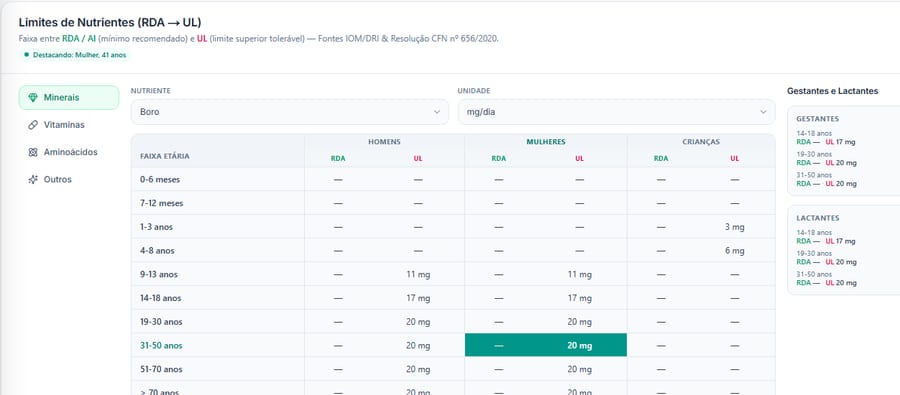Click Mulheres 20 mg in 51-70 anos row

tap(580, 369)
